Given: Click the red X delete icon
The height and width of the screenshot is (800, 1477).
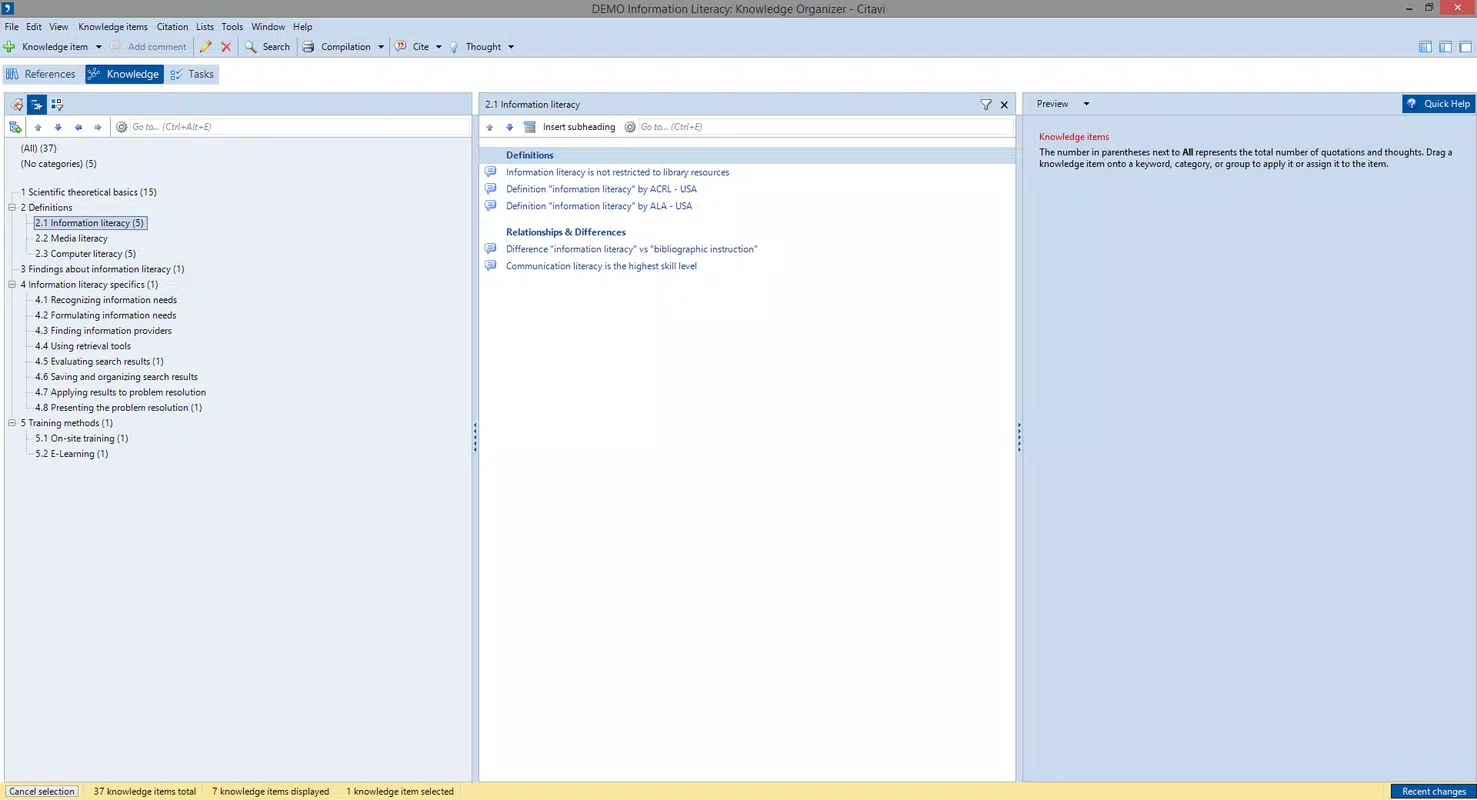Looking at the screenshot, I should (x=226, y=47).
